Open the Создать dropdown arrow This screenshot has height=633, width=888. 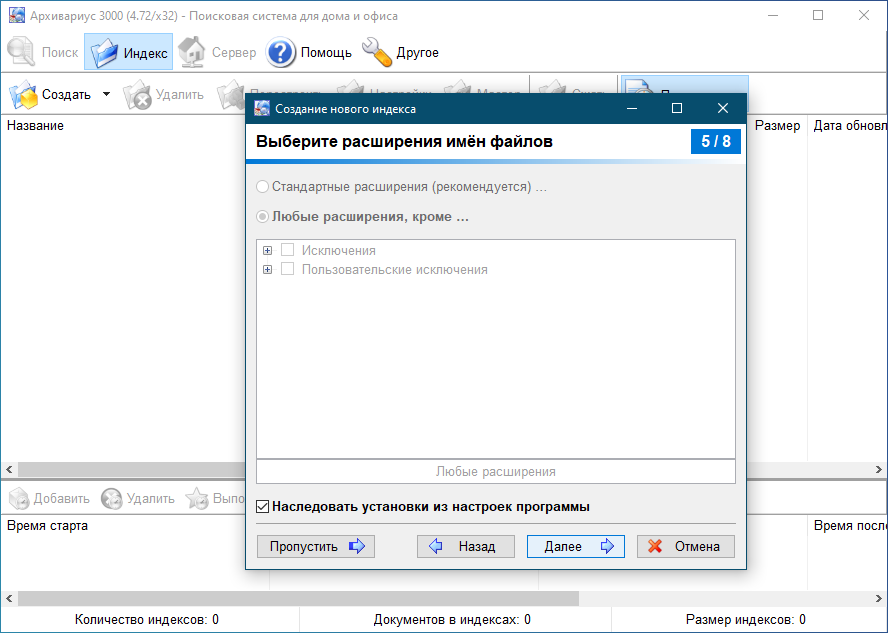[x=106, y=94]
